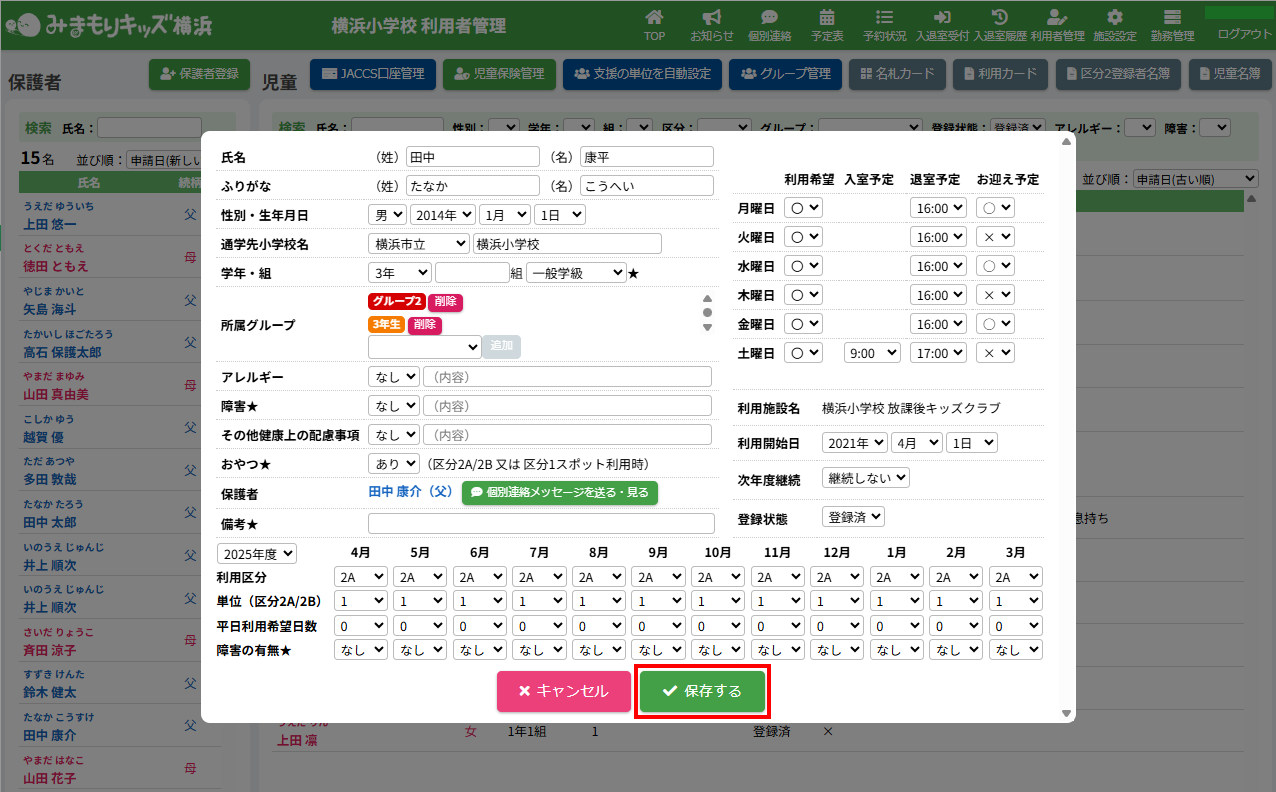Open the 2025年度 fiscal year dropdown
Screen dimensions: 1276x792
coord(257,554)
